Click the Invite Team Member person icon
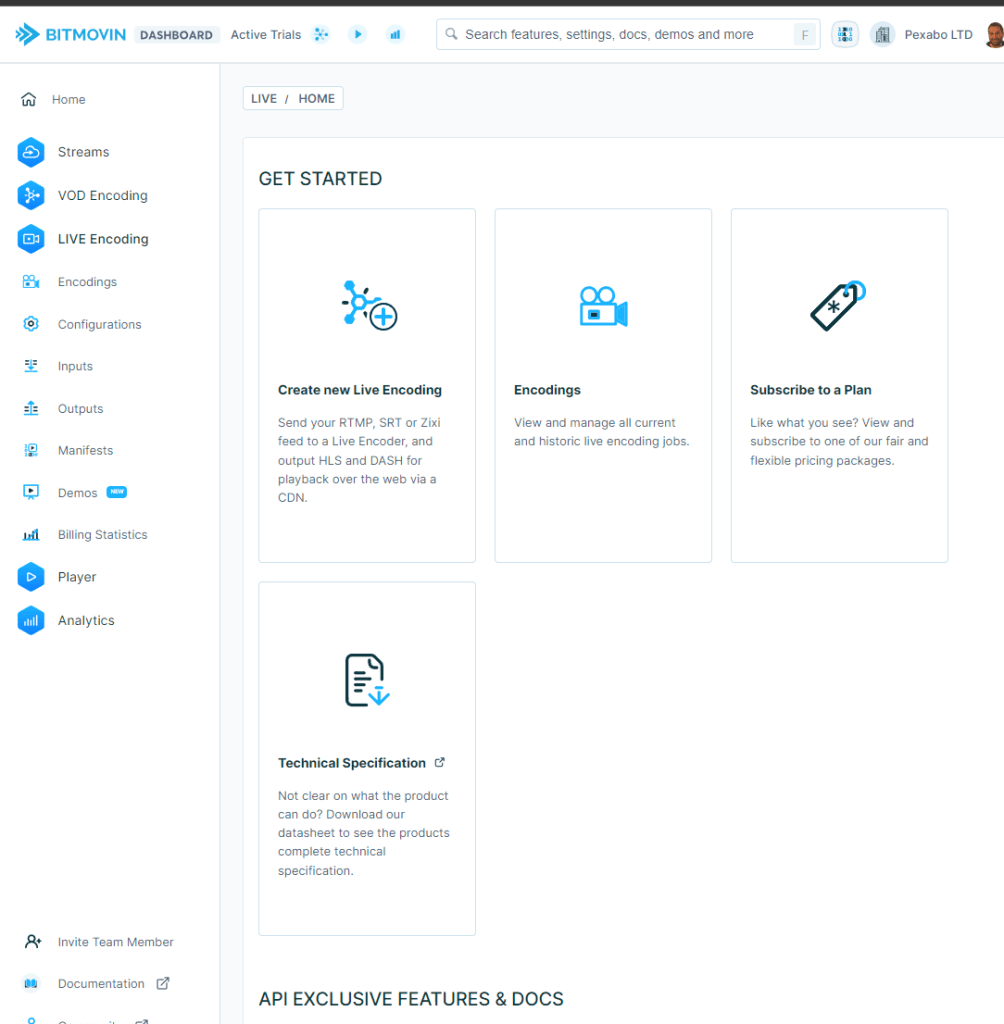 [33, 942]
